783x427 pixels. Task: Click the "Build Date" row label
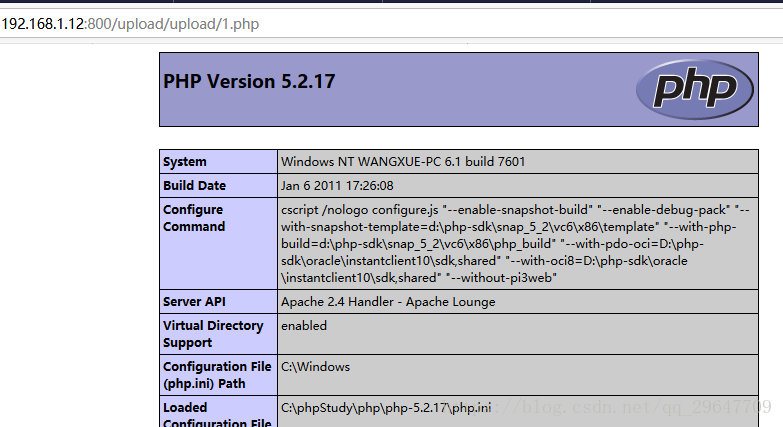(x=194, y=186)
